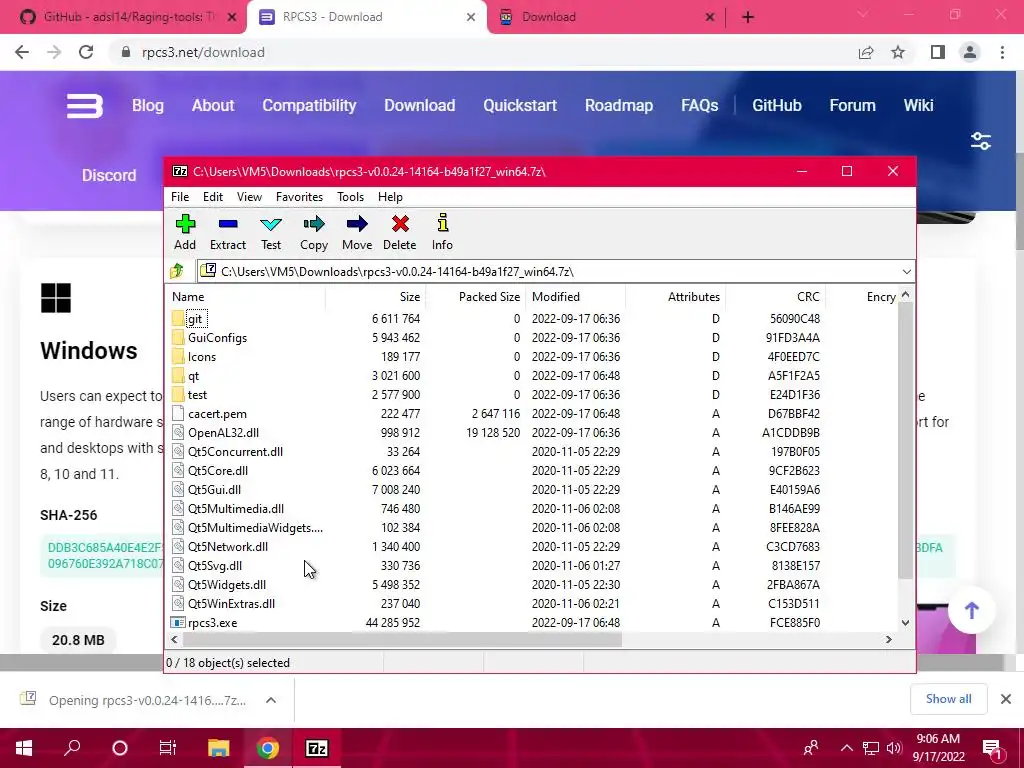The width and height of the screenshot is (1024, 768).
Task: Select the Qt5Network.dll file
Action: pos(227,547)
